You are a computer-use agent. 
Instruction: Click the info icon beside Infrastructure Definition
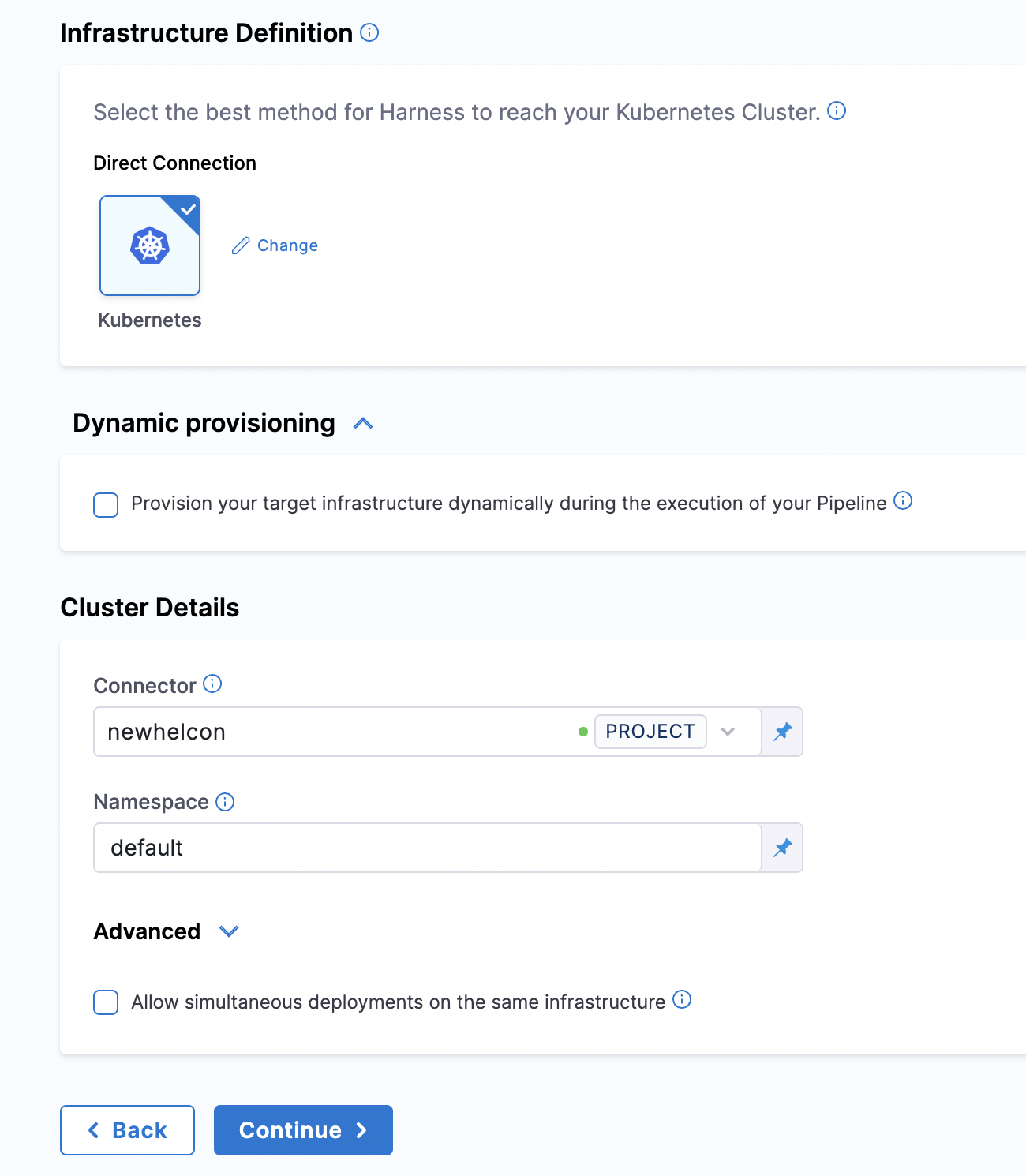click(x=369, y=32)
